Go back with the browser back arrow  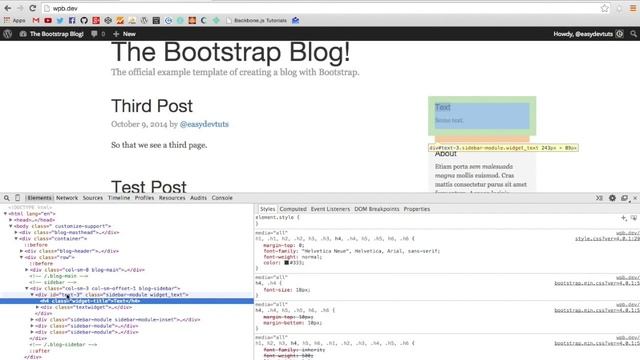(7, 8)
